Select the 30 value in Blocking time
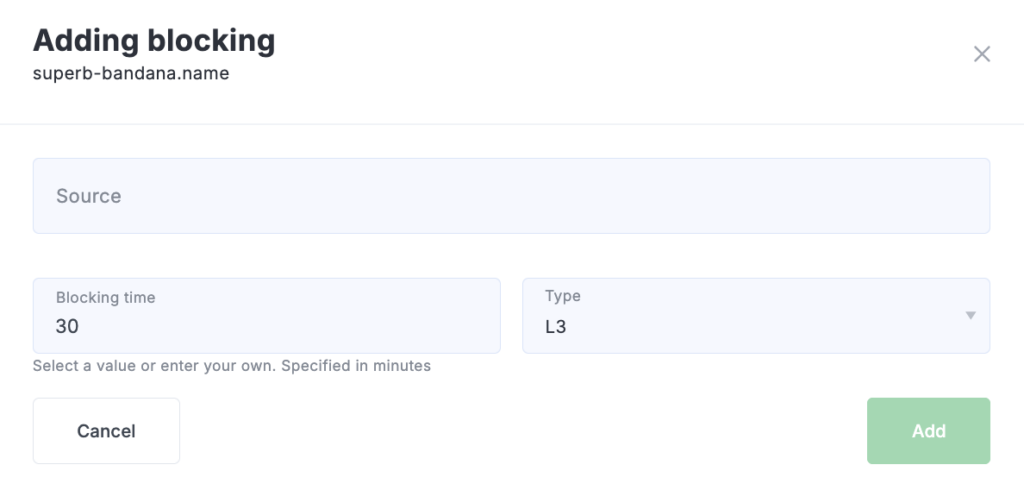Screen dimensions: 1024x490 [x=68, y=327]
